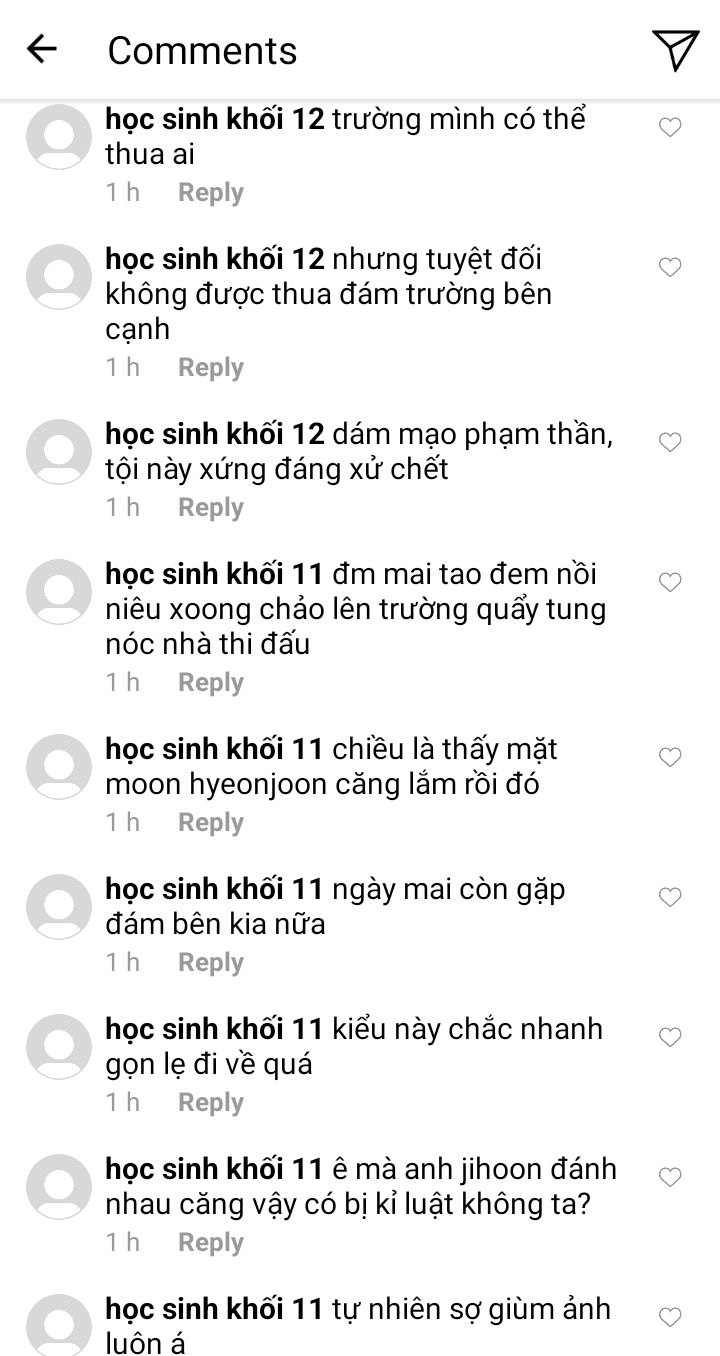Reply to 'anh jihoon đánh nhau' comment
720x1356 pixels.
point(211,1242)
